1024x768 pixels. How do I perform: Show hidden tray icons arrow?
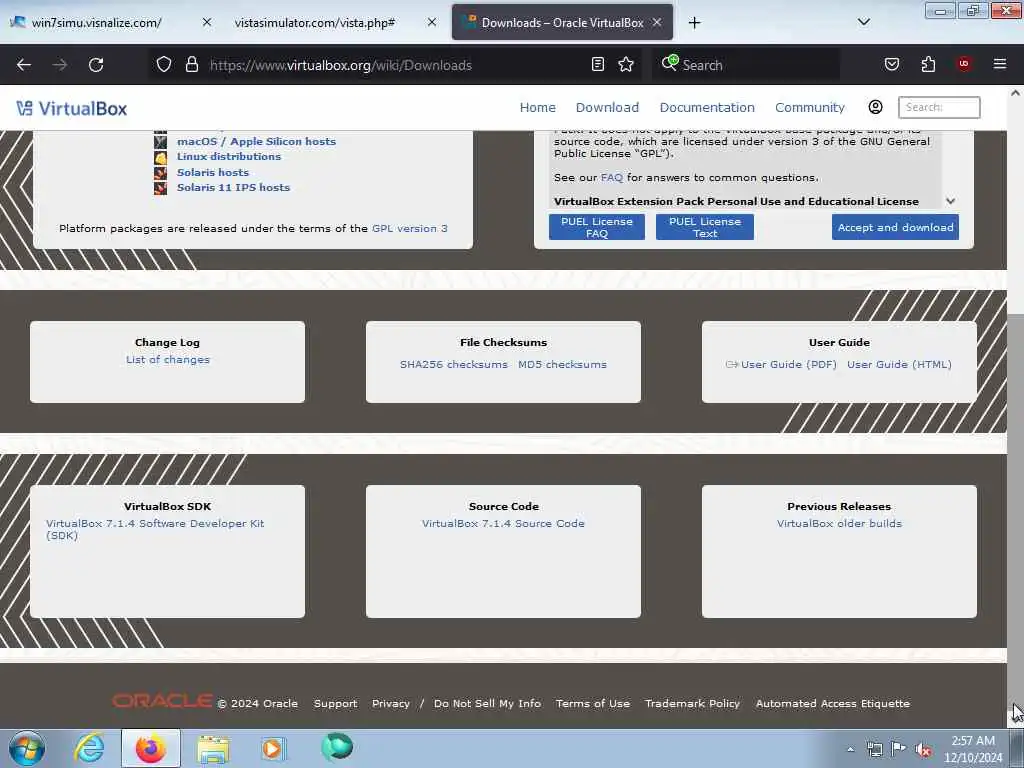click(x=850, y=750)
